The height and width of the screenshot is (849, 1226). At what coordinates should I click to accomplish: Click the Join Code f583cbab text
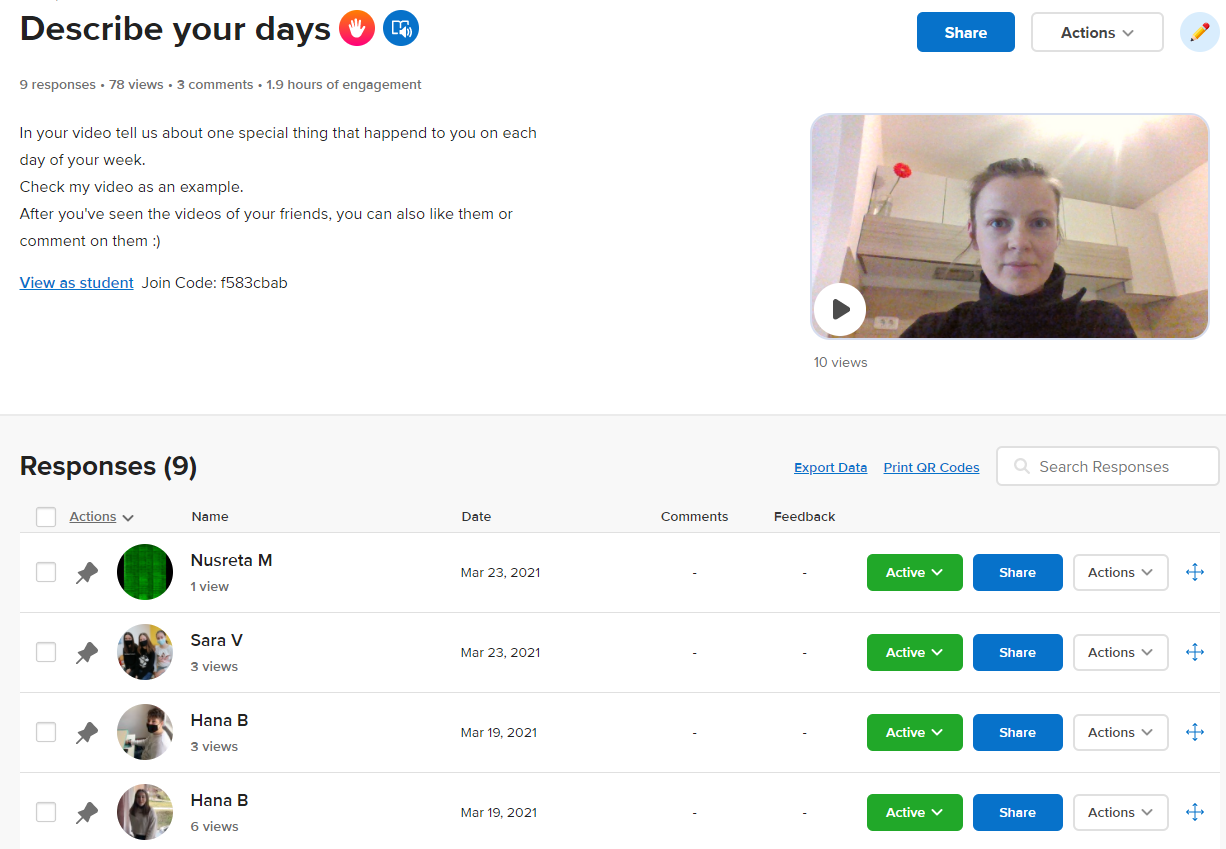coord(214,283)
